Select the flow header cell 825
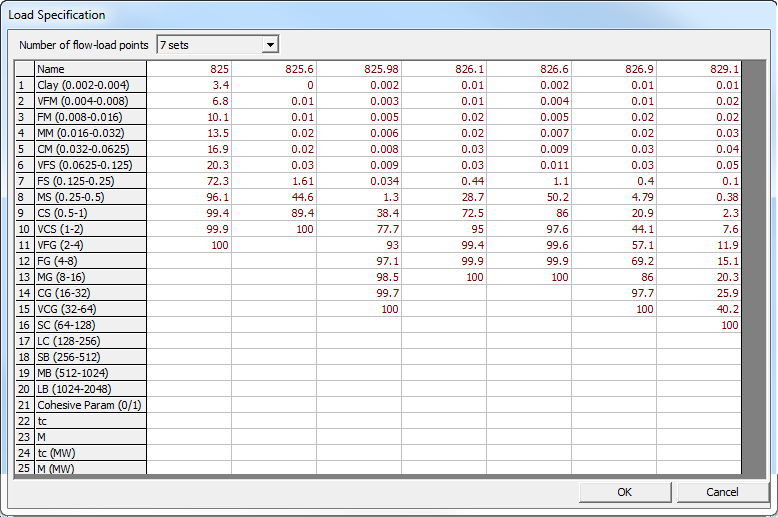The height and width of the screenshot is (517, 778). [x=189, y=69]
